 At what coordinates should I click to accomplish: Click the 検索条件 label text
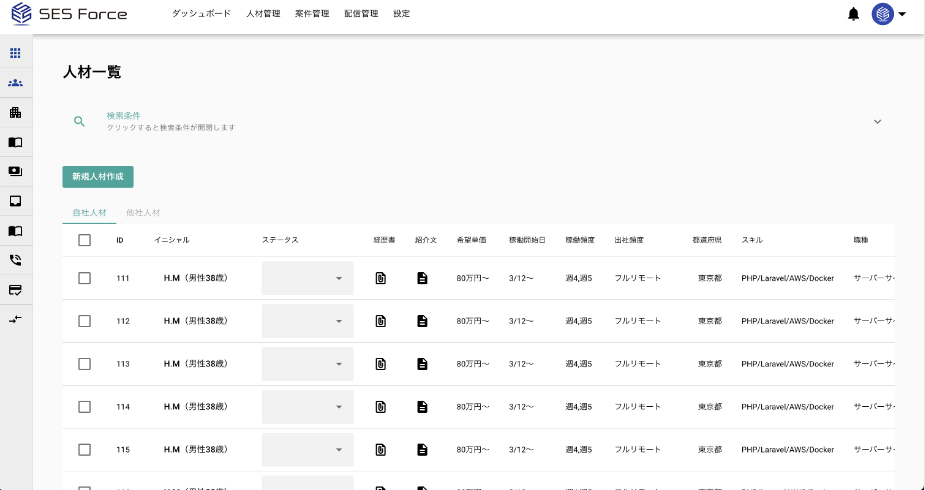click(123, 116)
